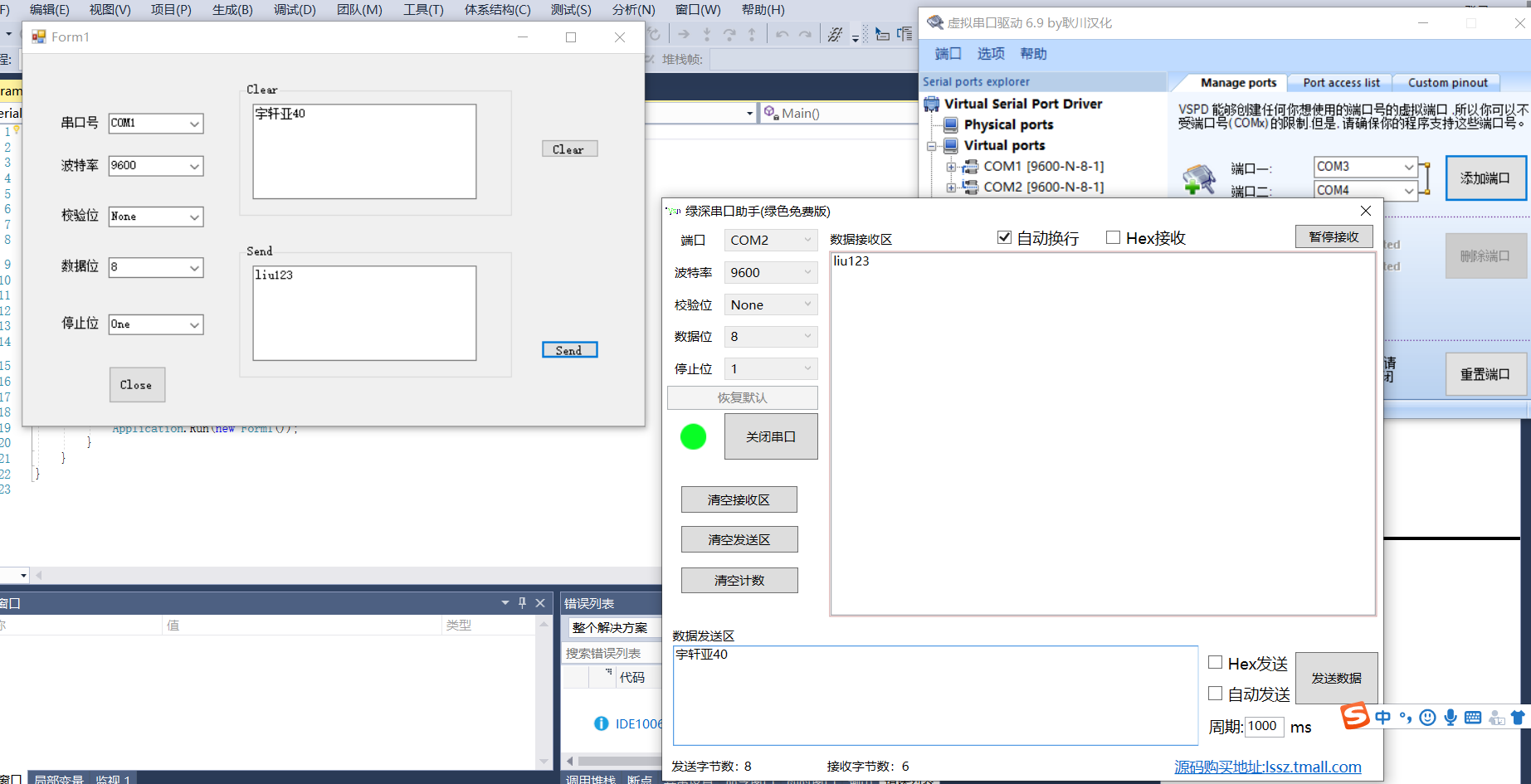Enable the Hex接收 checkbox
Image resolution: width=1531 pixels, height=784 pixels.
[x=1113, y=237]
